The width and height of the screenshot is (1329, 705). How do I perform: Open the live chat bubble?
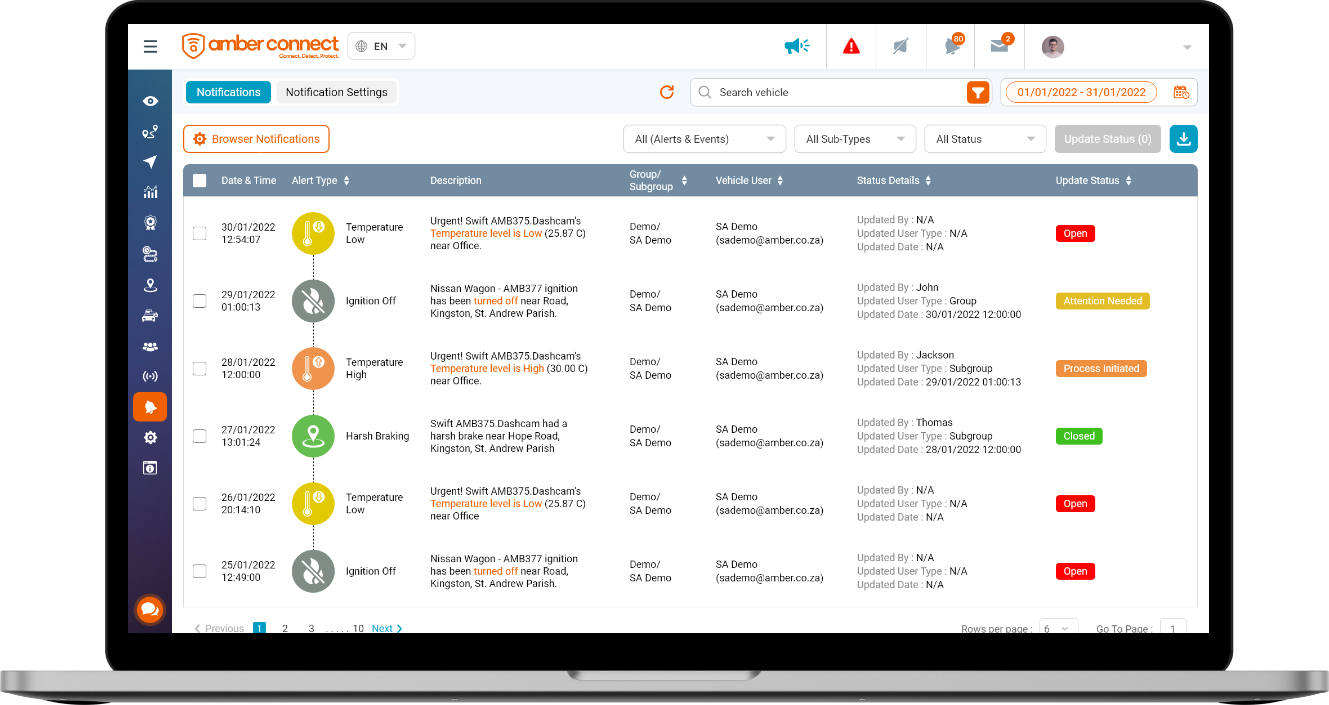pyautogui.click(x=149, y=609)
